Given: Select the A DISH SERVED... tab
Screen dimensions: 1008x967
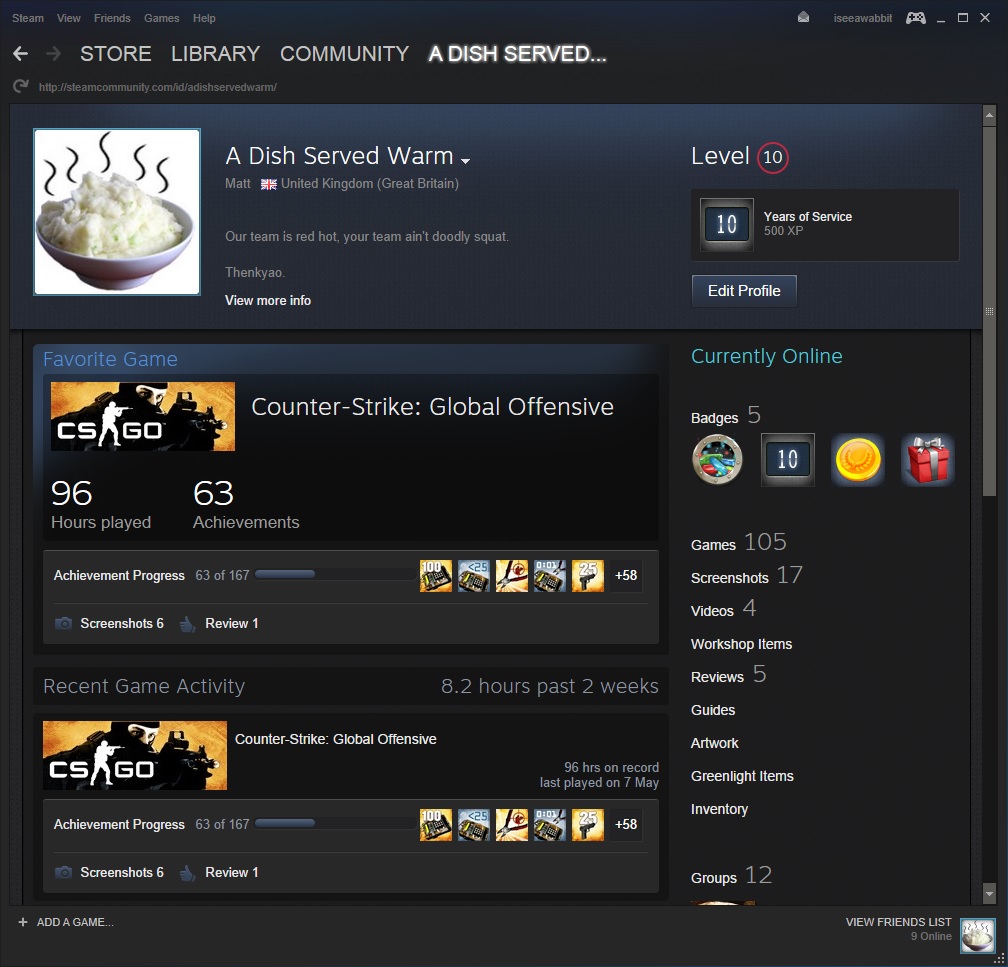Looking at the screenshot, I should click(x=518, y=54).
